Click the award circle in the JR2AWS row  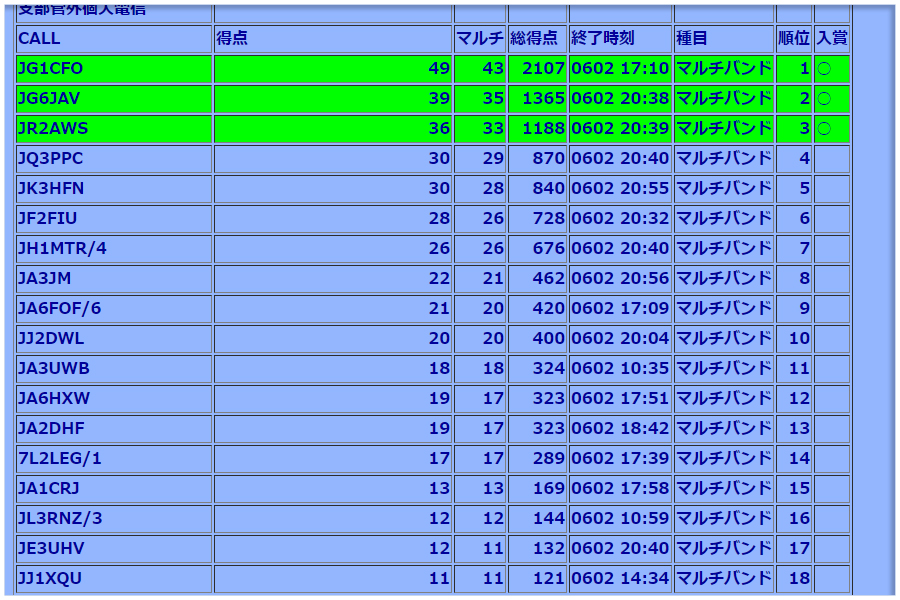[824, 129]
